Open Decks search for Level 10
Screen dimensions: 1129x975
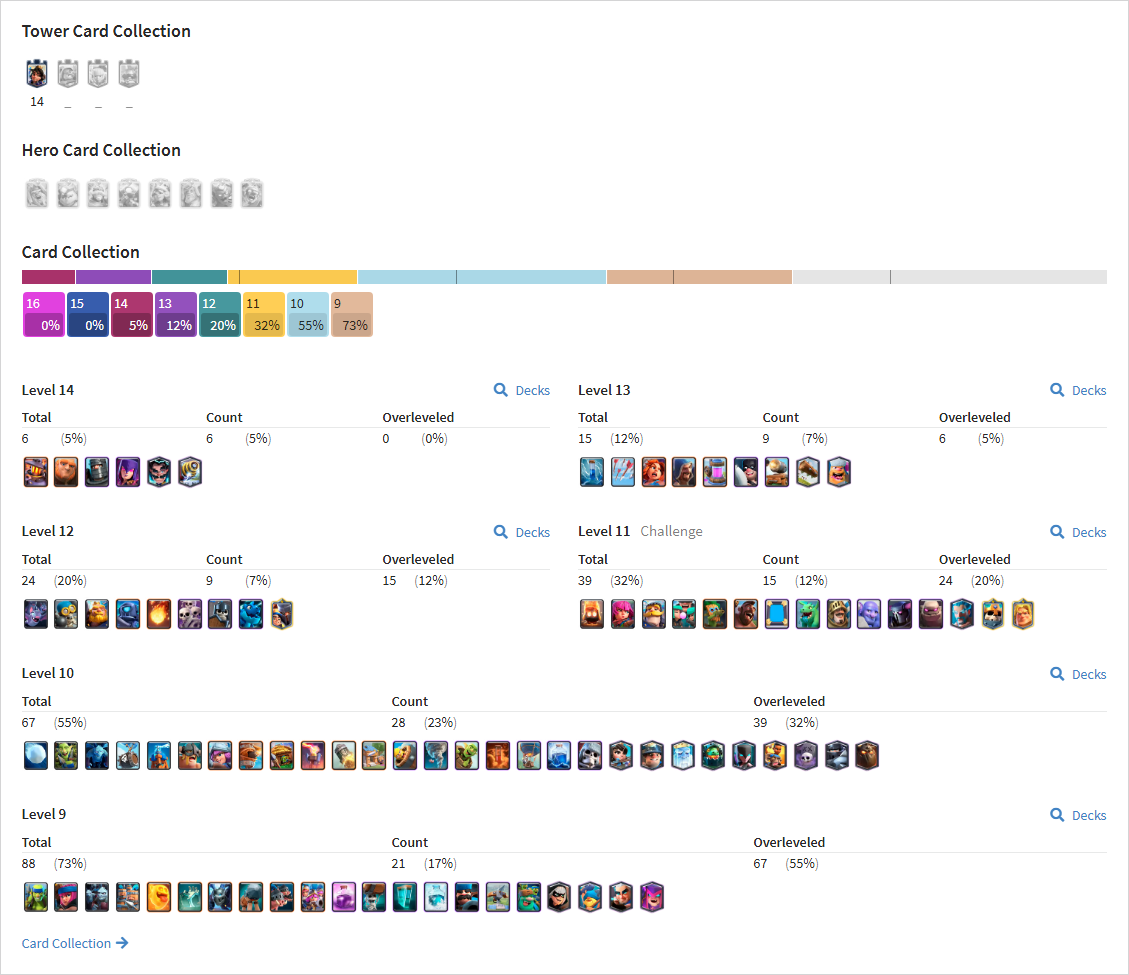pos(1079,674)
